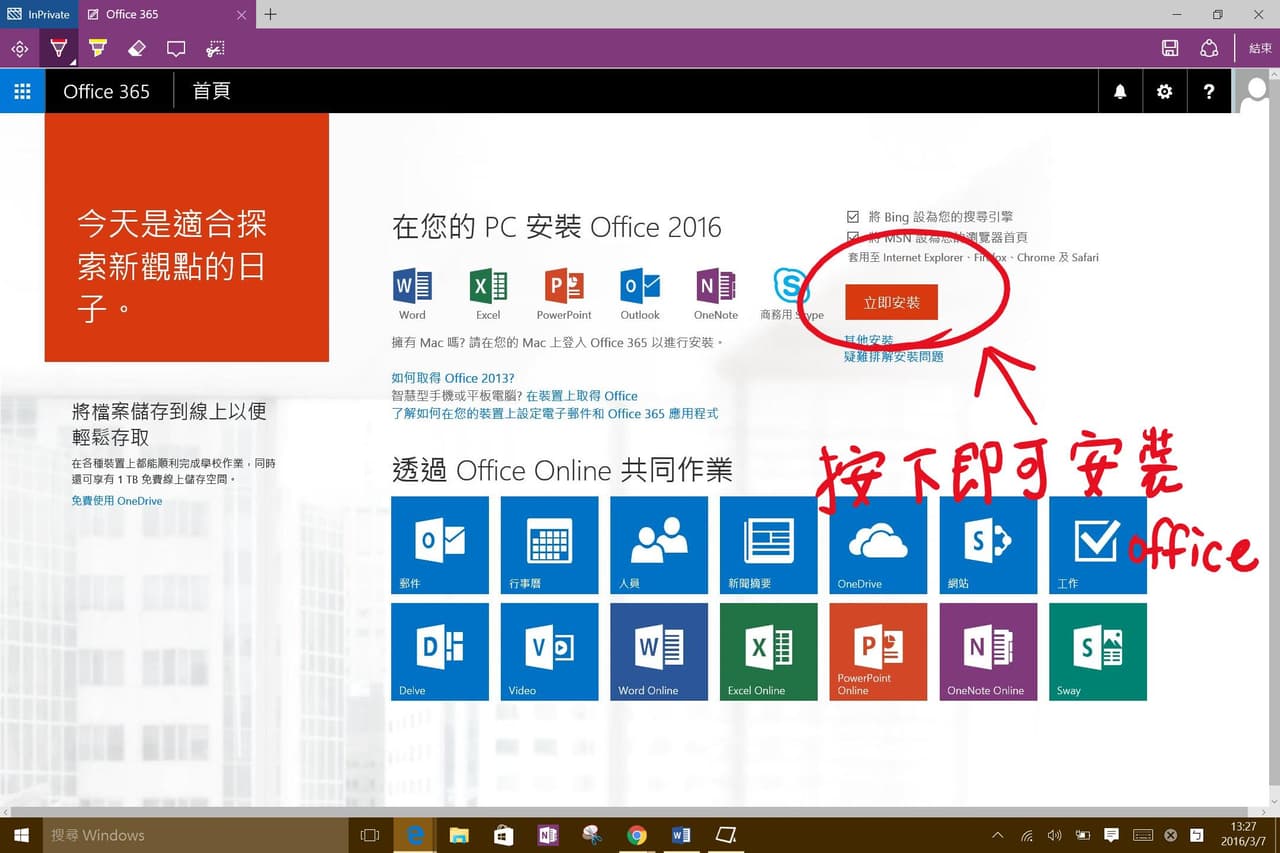Click the Skype for Business icon
Viewport: 1280px width, 853px height.
click(791, 294)
